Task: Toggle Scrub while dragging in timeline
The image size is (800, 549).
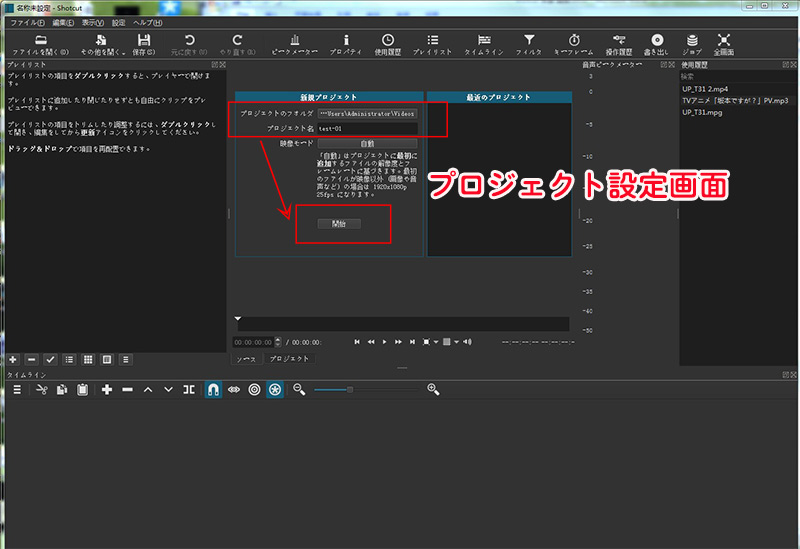Action: [234, 390]
